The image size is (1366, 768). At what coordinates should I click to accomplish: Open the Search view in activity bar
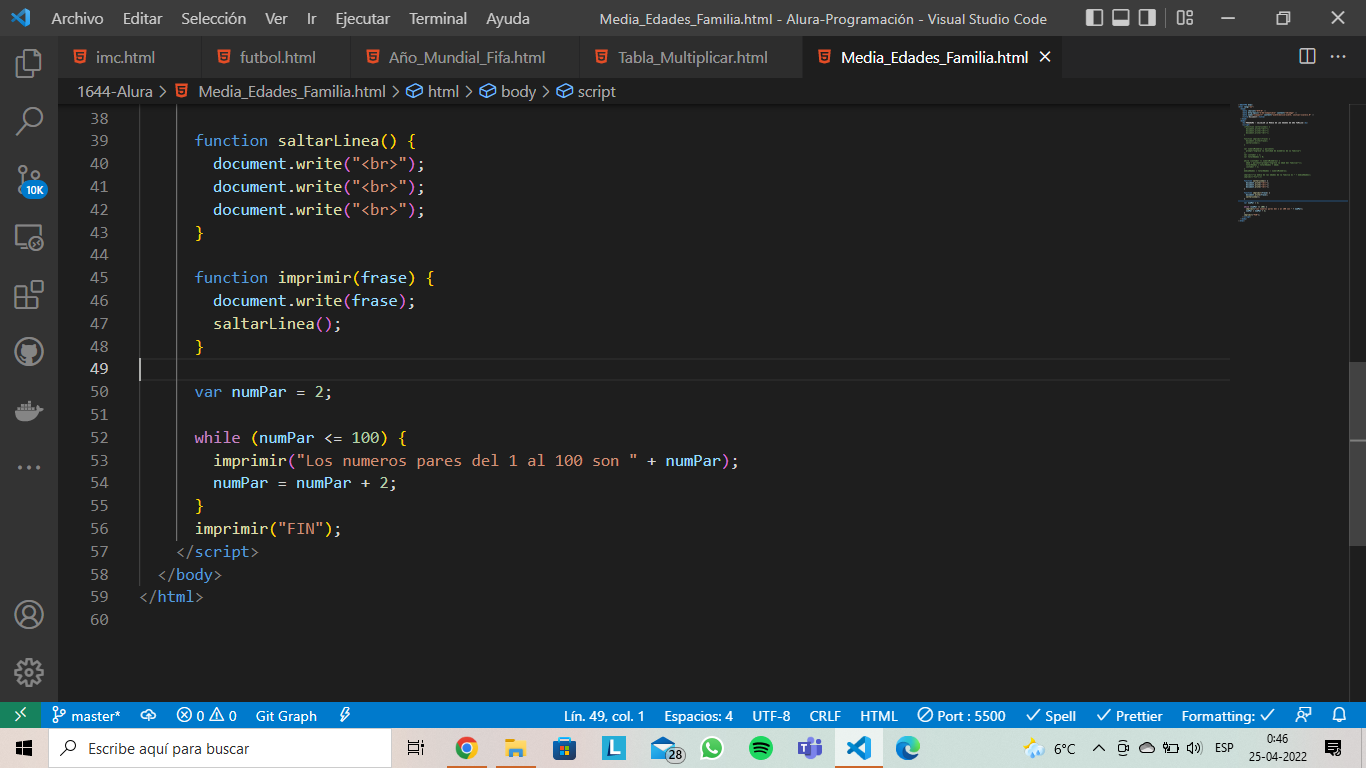(29, 121)
